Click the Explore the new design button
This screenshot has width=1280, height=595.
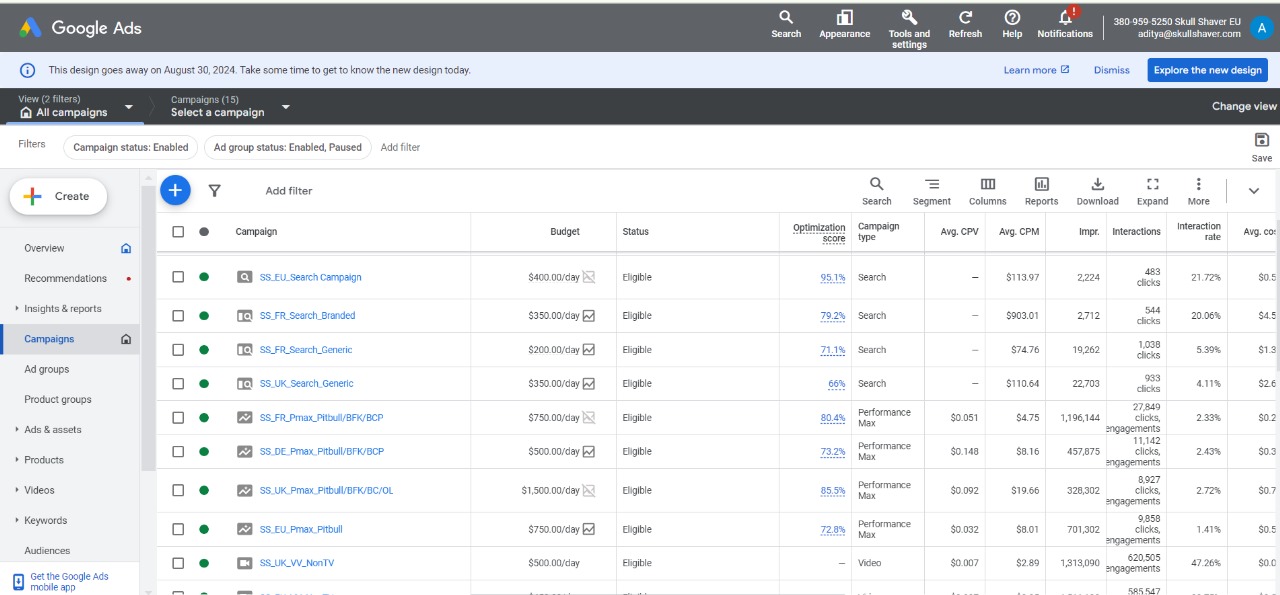click(x=1207, y=70)
